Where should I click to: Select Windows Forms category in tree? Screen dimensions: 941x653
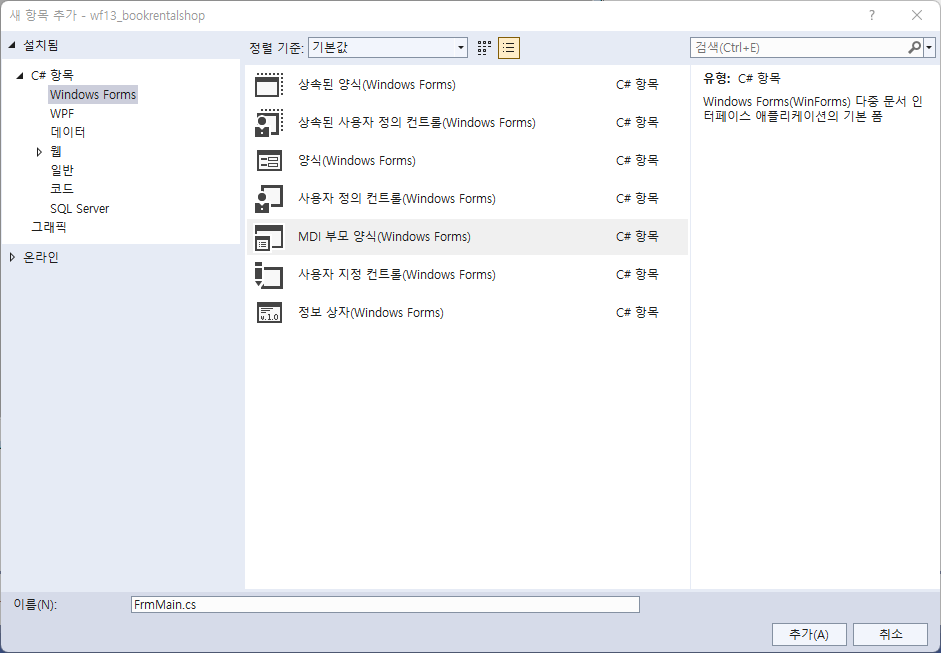pos(93,95)
